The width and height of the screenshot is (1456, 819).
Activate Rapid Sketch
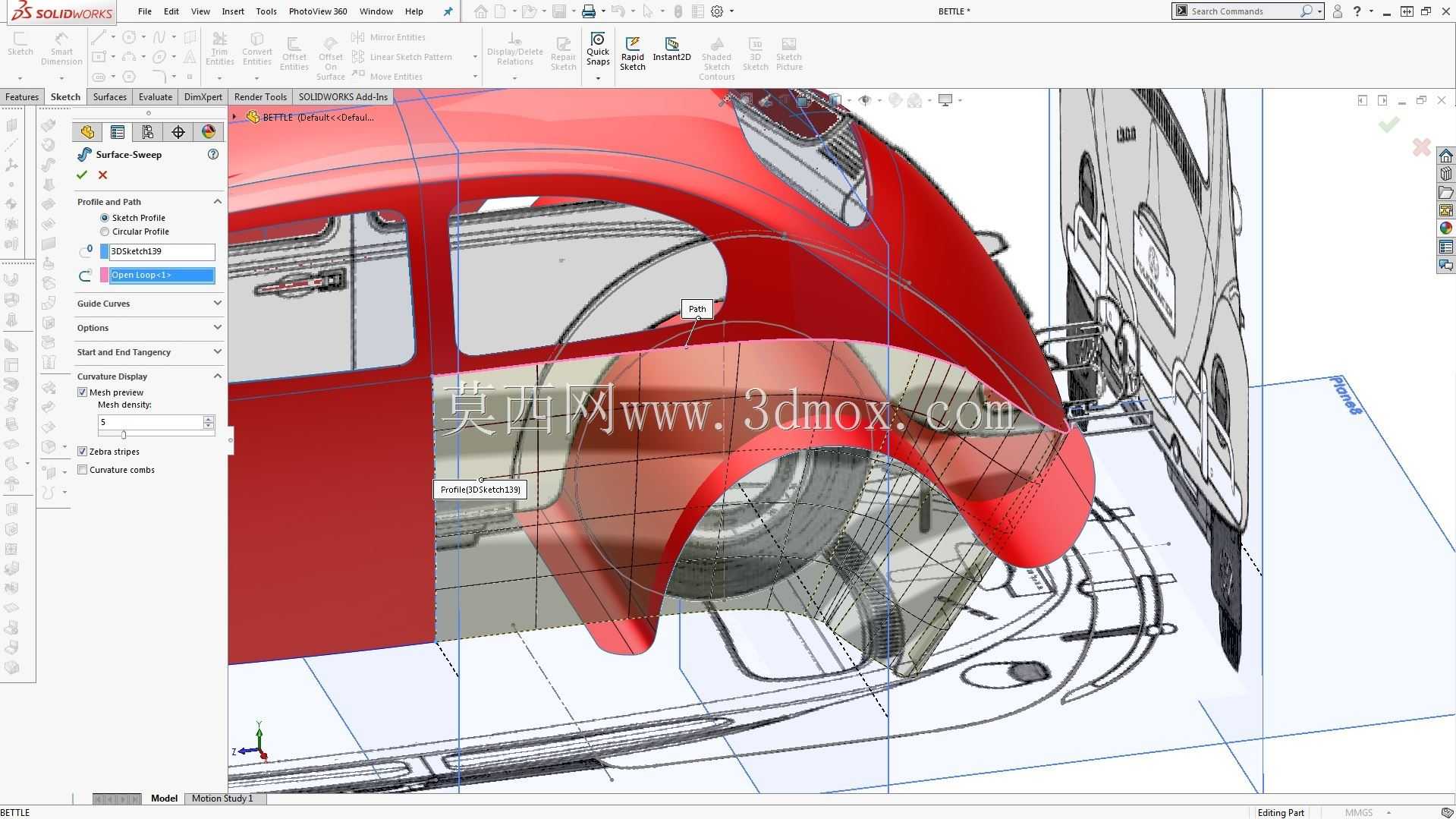(x=632, y=53)
